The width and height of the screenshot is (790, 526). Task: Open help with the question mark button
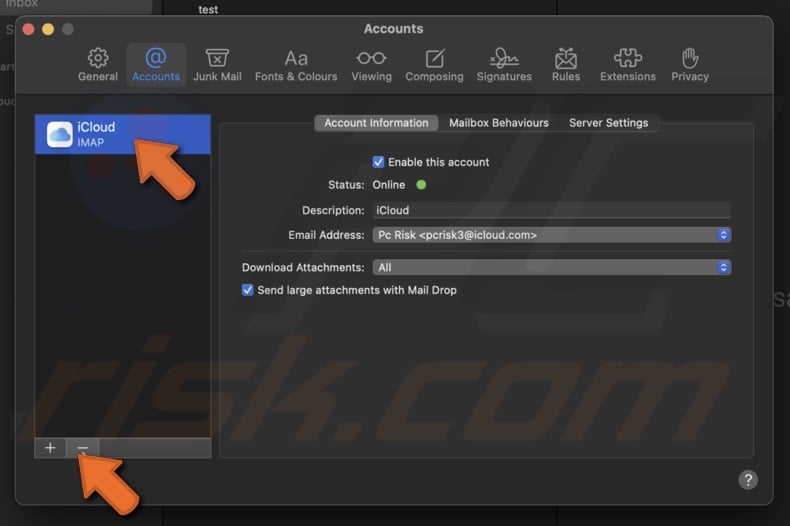tap(748, 480)
